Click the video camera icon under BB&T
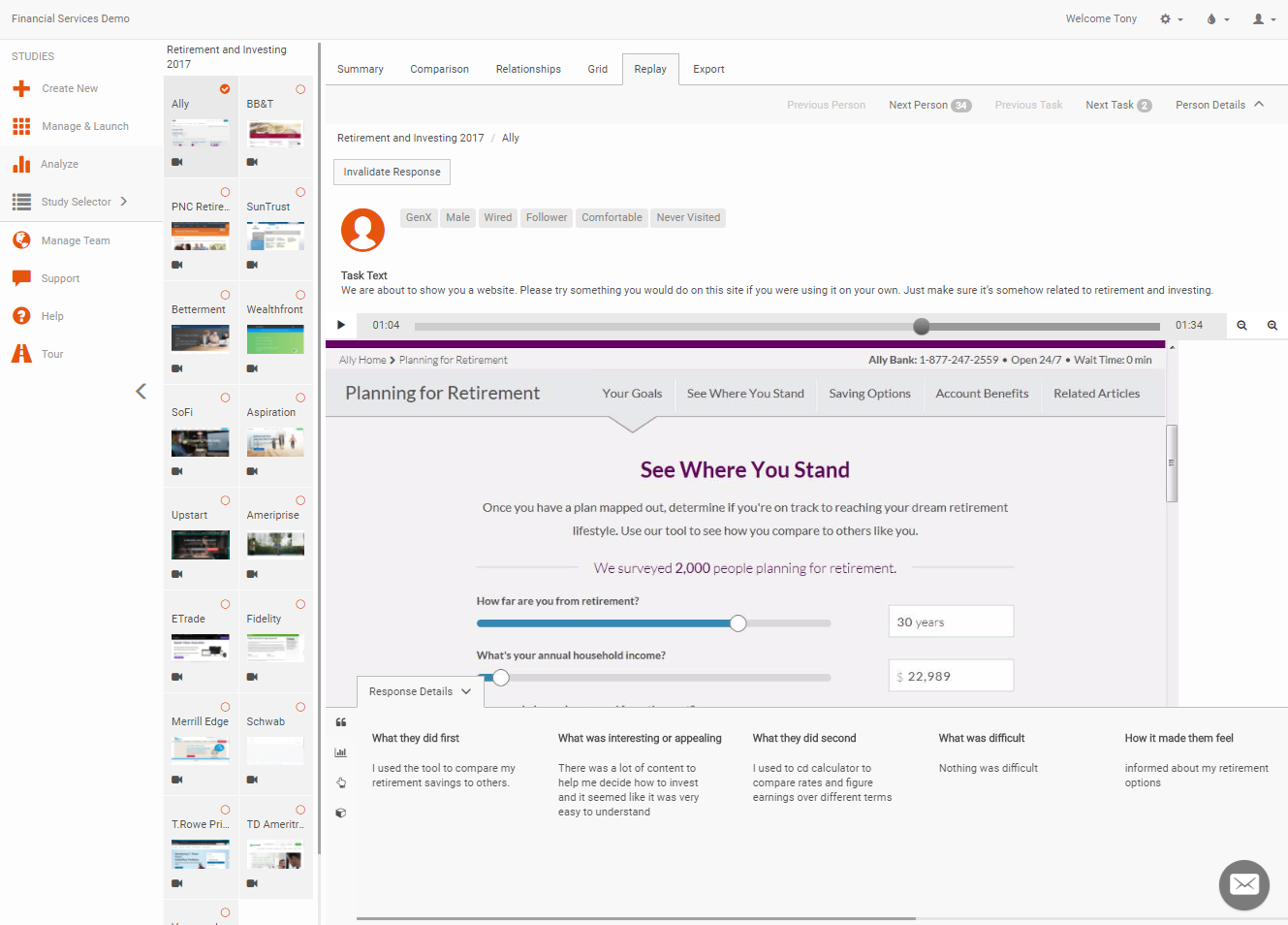 click(252, 162)
